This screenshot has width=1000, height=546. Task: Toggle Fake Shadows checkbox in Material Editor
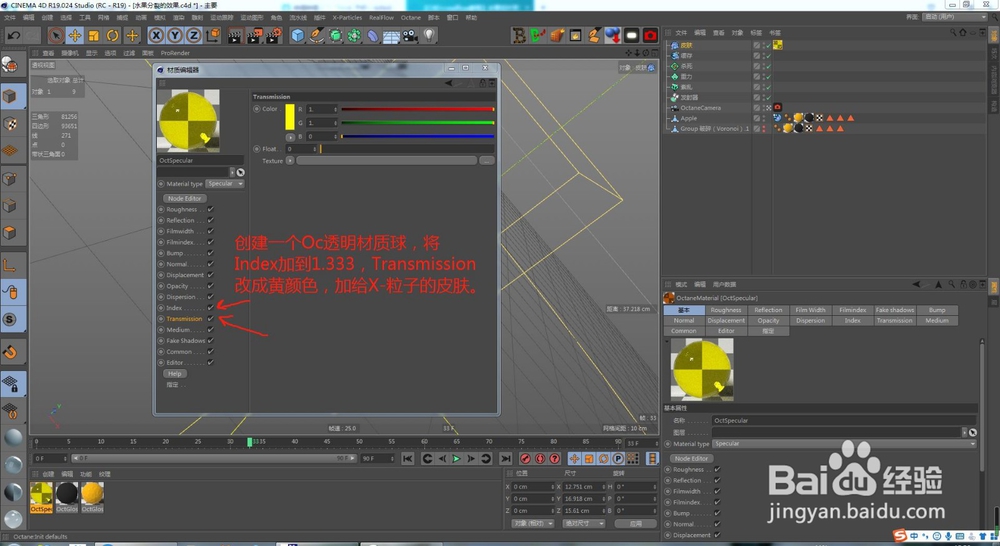pos(210,341)
